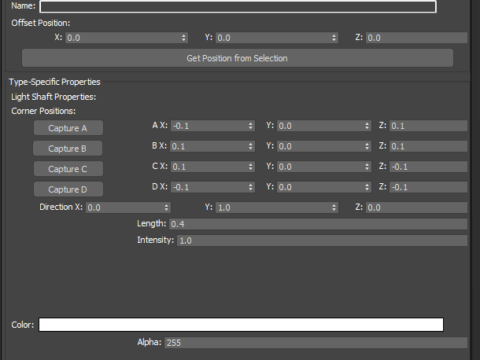Click the Length value field

click(318, 224)
